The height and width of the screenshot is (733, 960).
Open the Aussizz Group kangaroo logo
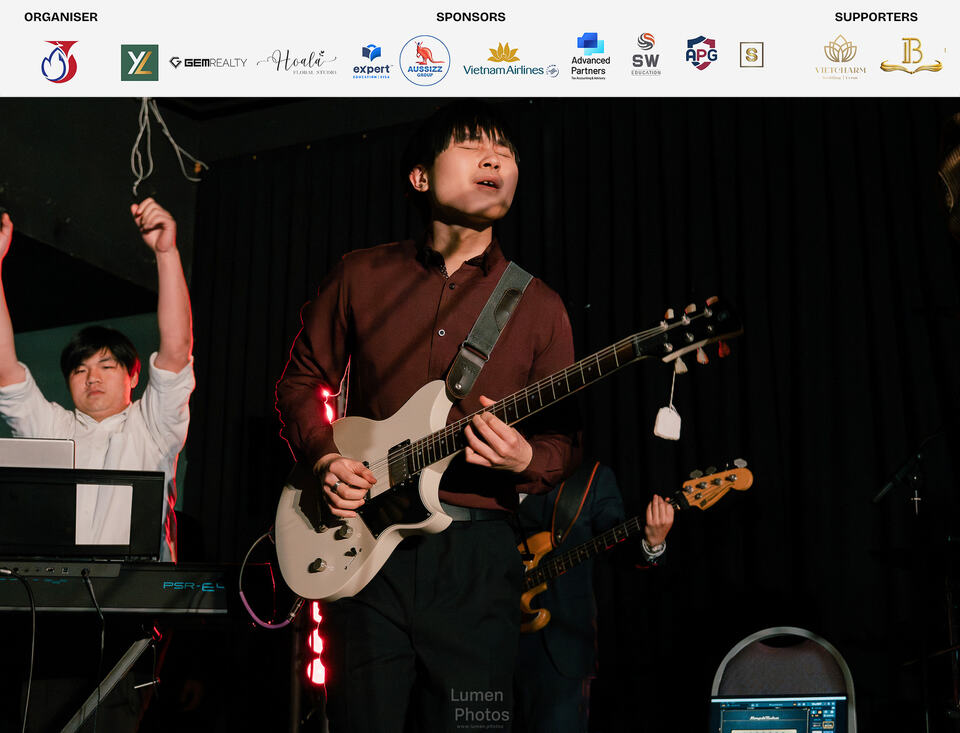point(425,61)
